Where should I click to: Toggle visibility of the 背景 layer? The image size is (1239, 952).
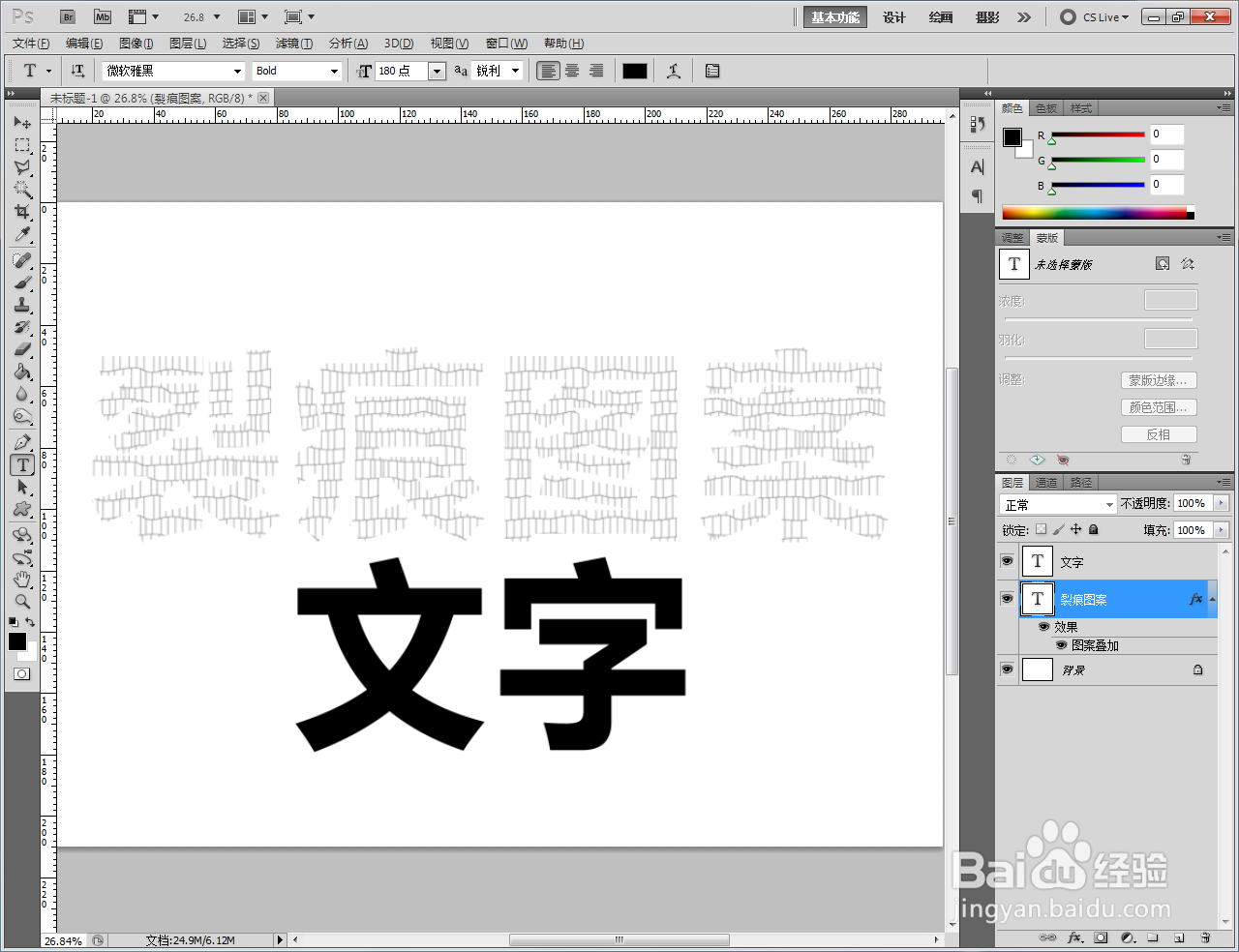pyautogui.click(x=1007, y=669)
